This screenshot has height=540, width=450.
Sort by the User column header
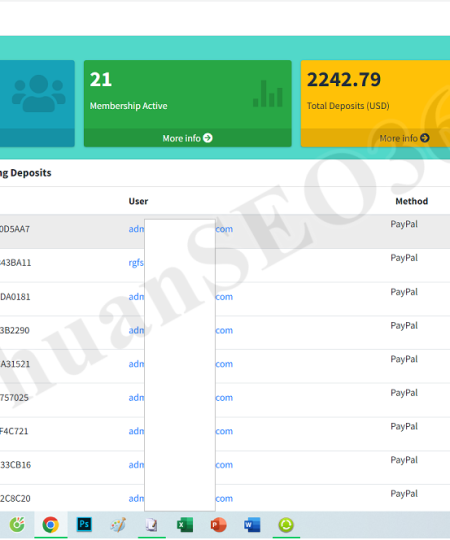tap(138, 201)
